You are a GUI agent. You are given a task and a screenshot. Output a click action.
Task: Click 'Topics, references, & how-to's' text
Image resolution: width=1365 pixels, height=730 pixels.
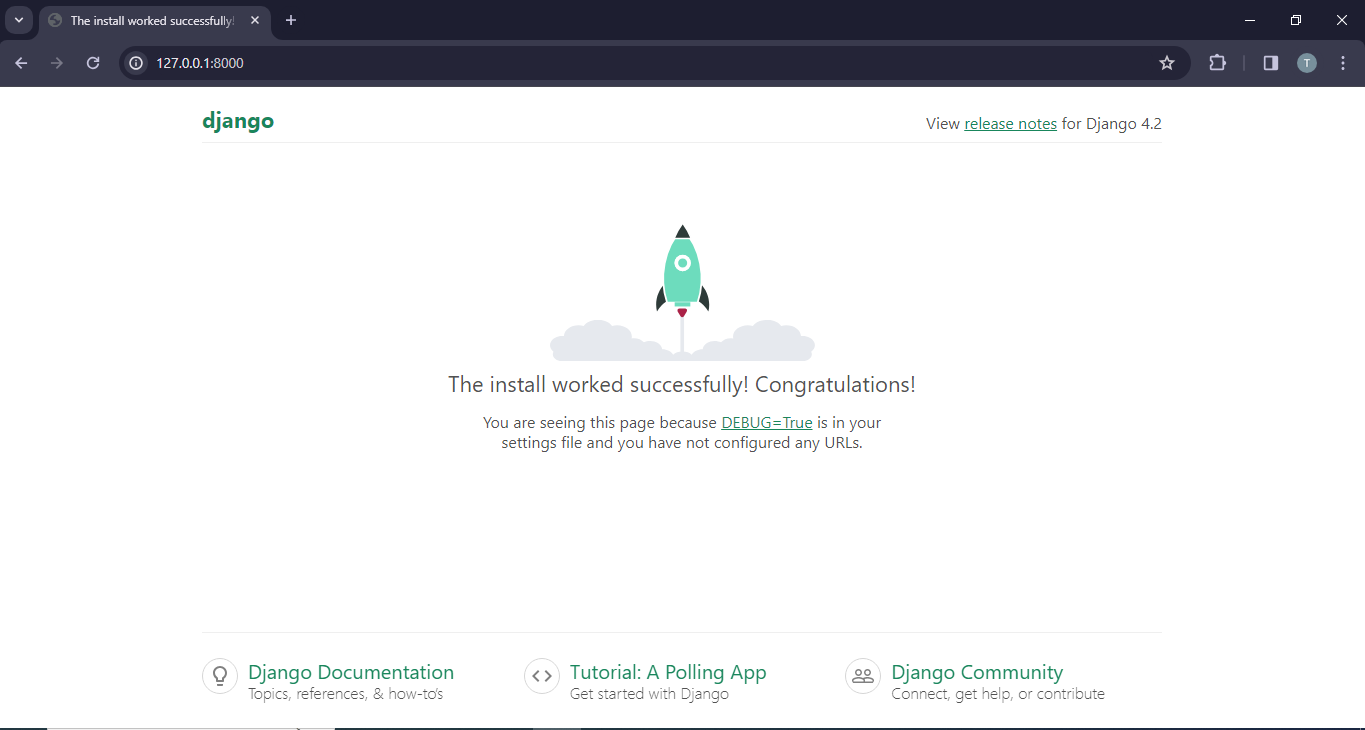(x=345, y=694)
